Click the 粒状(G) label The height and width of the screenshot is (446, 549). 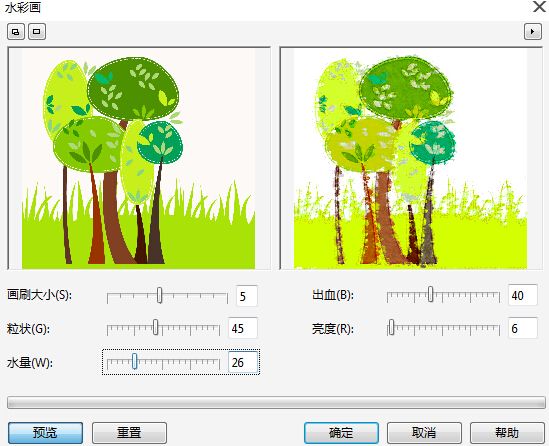click(x=28, y=329)
